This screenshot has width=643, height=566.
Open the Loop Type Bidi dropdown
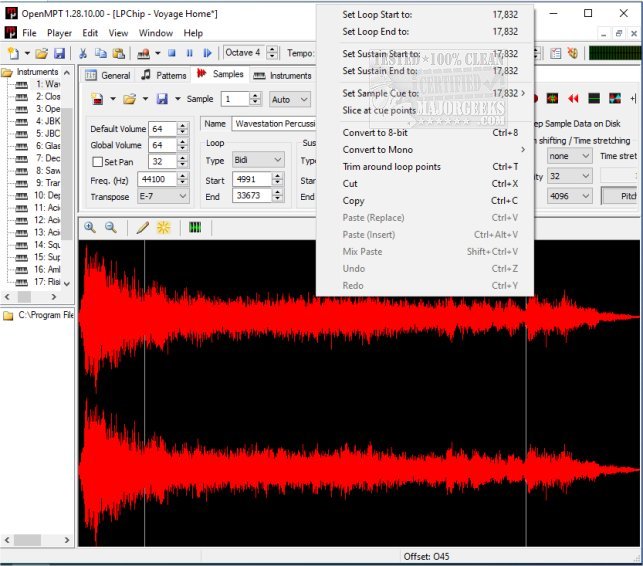(258, 160)
